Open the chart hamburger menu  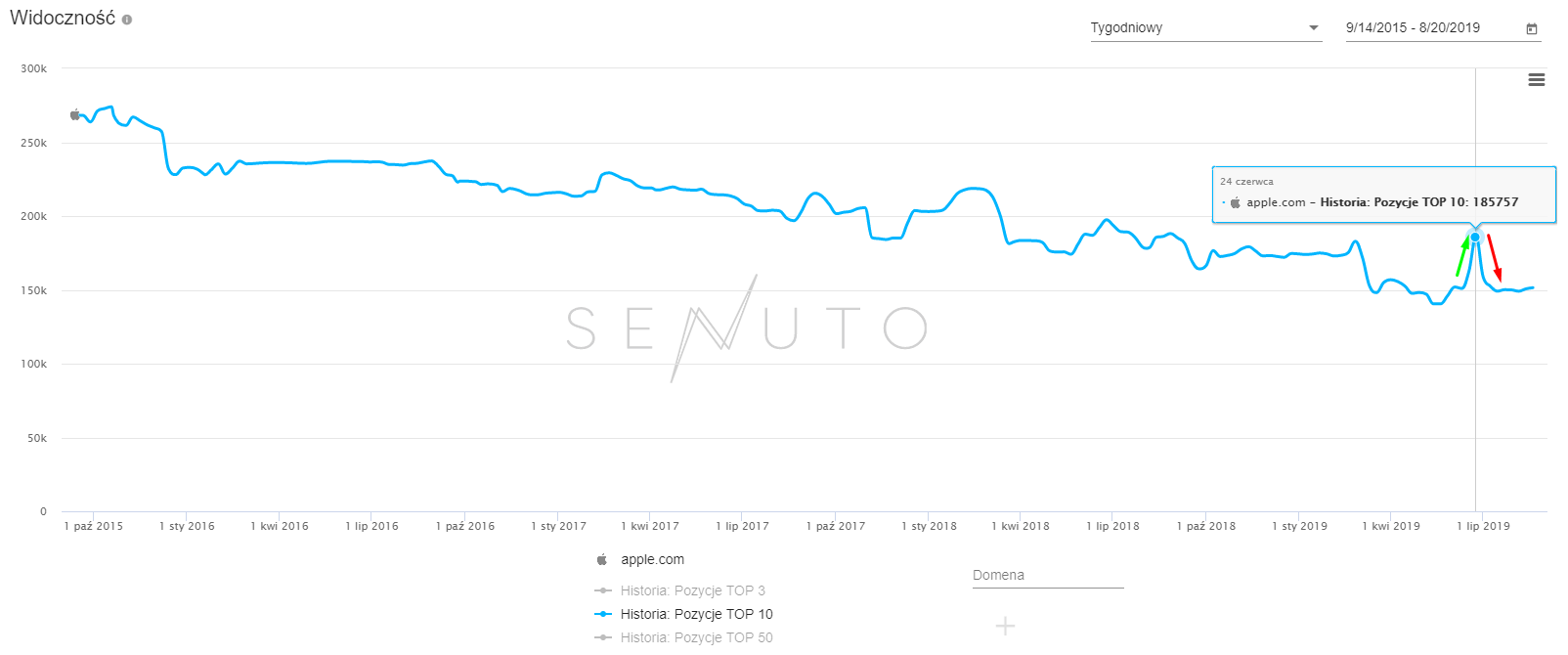1537,80
